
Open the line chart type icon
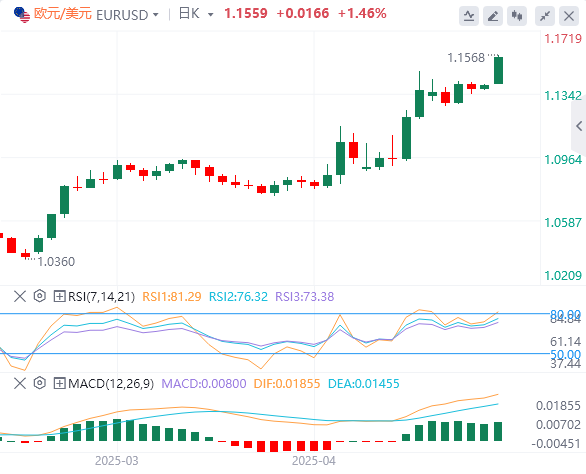point(469,16)
